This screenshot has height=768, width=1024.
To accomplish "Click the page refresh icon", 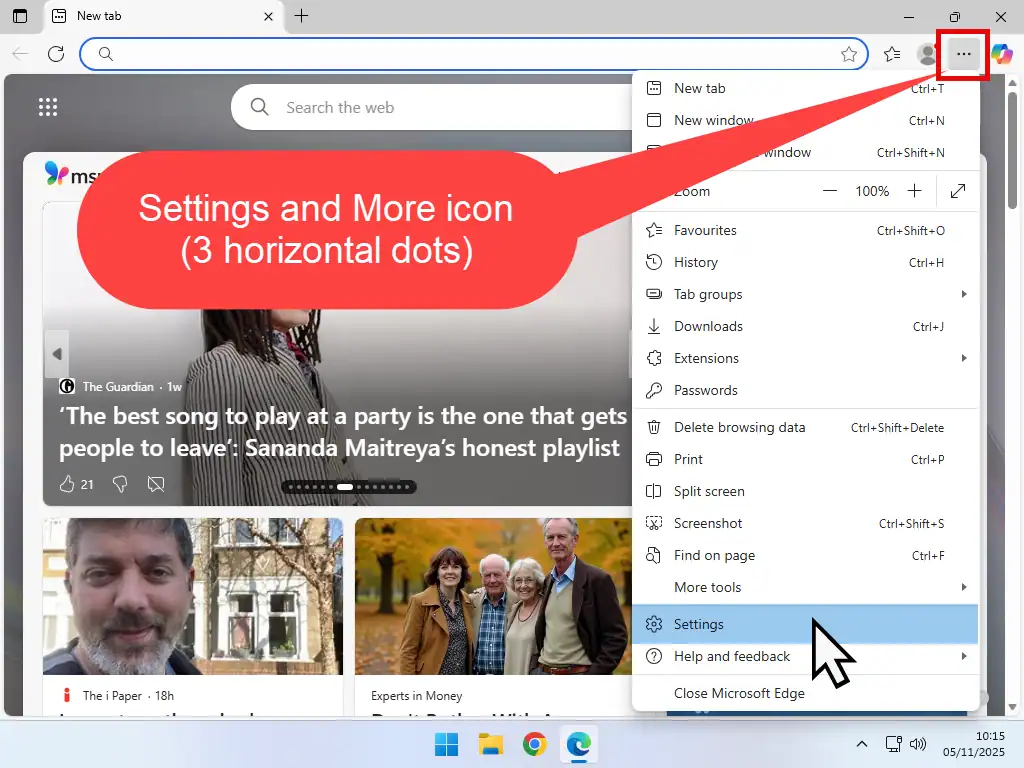I will [56, 54].
